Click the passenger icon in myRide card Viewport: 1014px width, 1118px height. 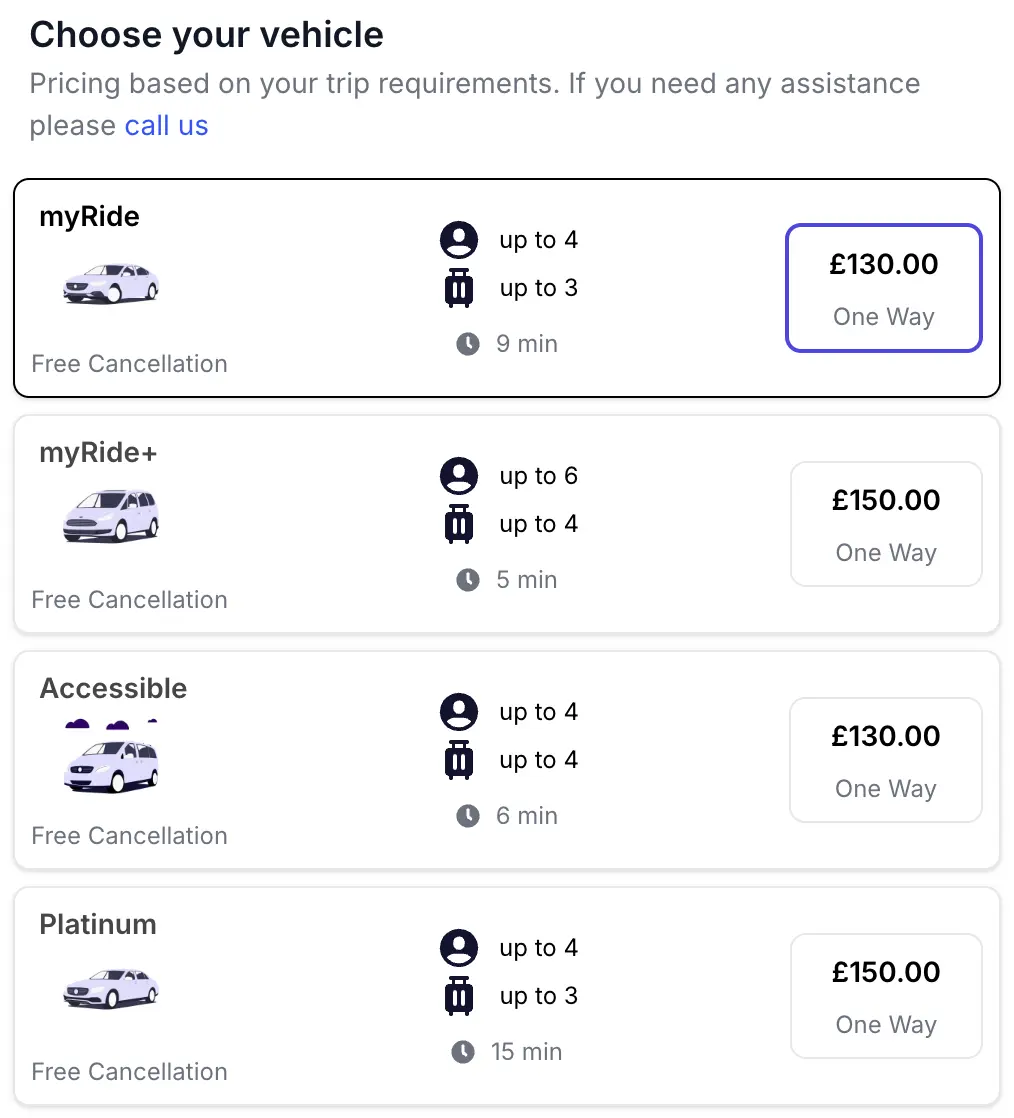click(459, 240)
